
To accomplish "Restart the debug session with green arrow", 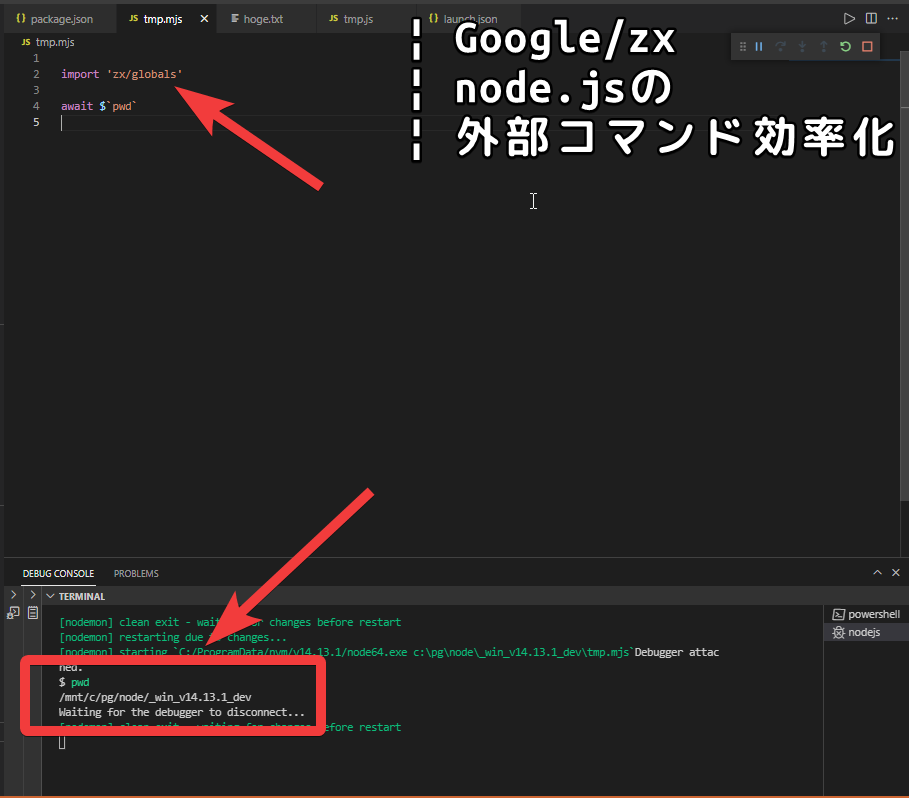I will [x=845, y=47].
